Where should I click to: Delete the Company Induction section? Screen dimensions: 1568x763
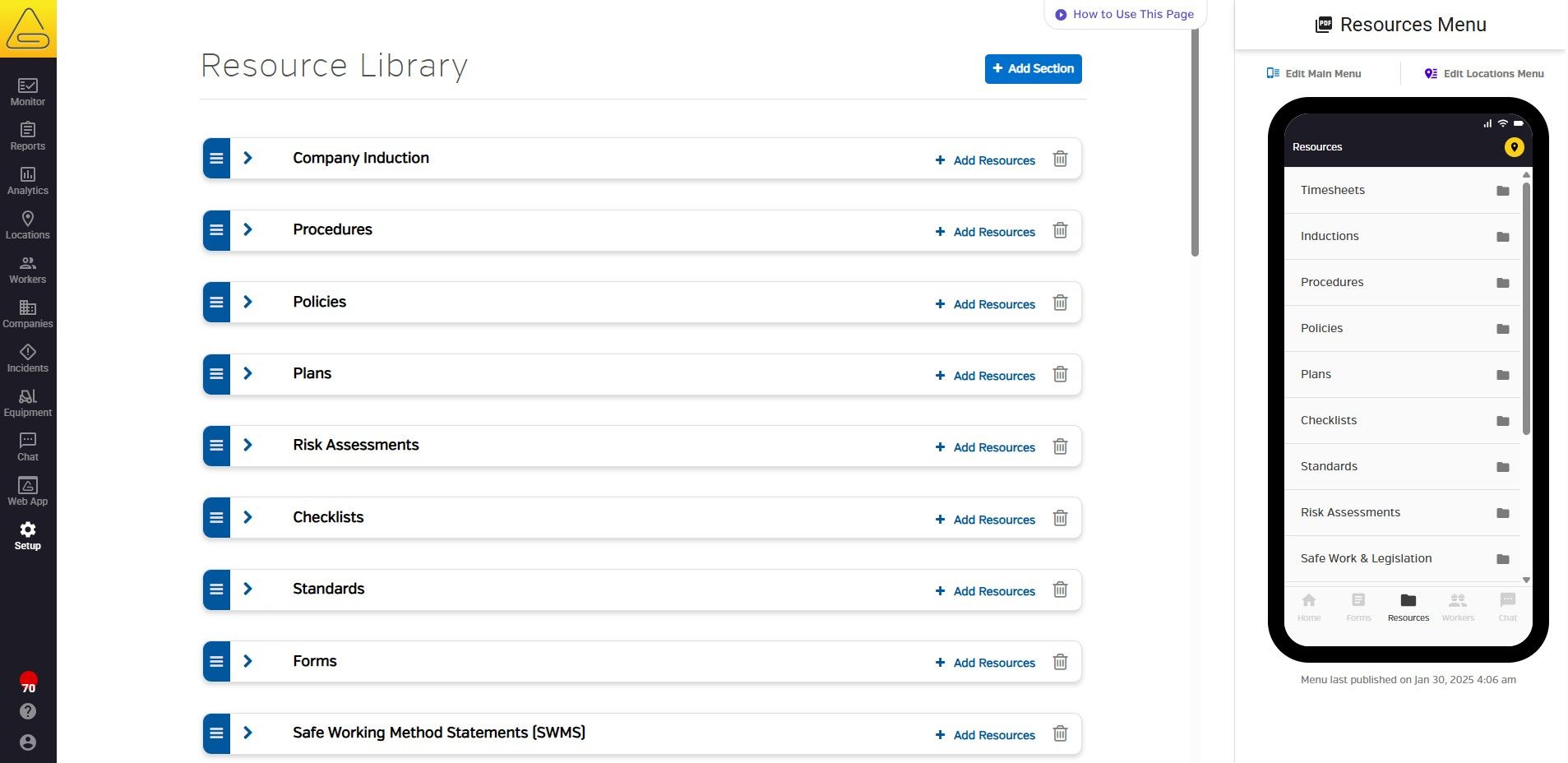tap(1061, 159)
